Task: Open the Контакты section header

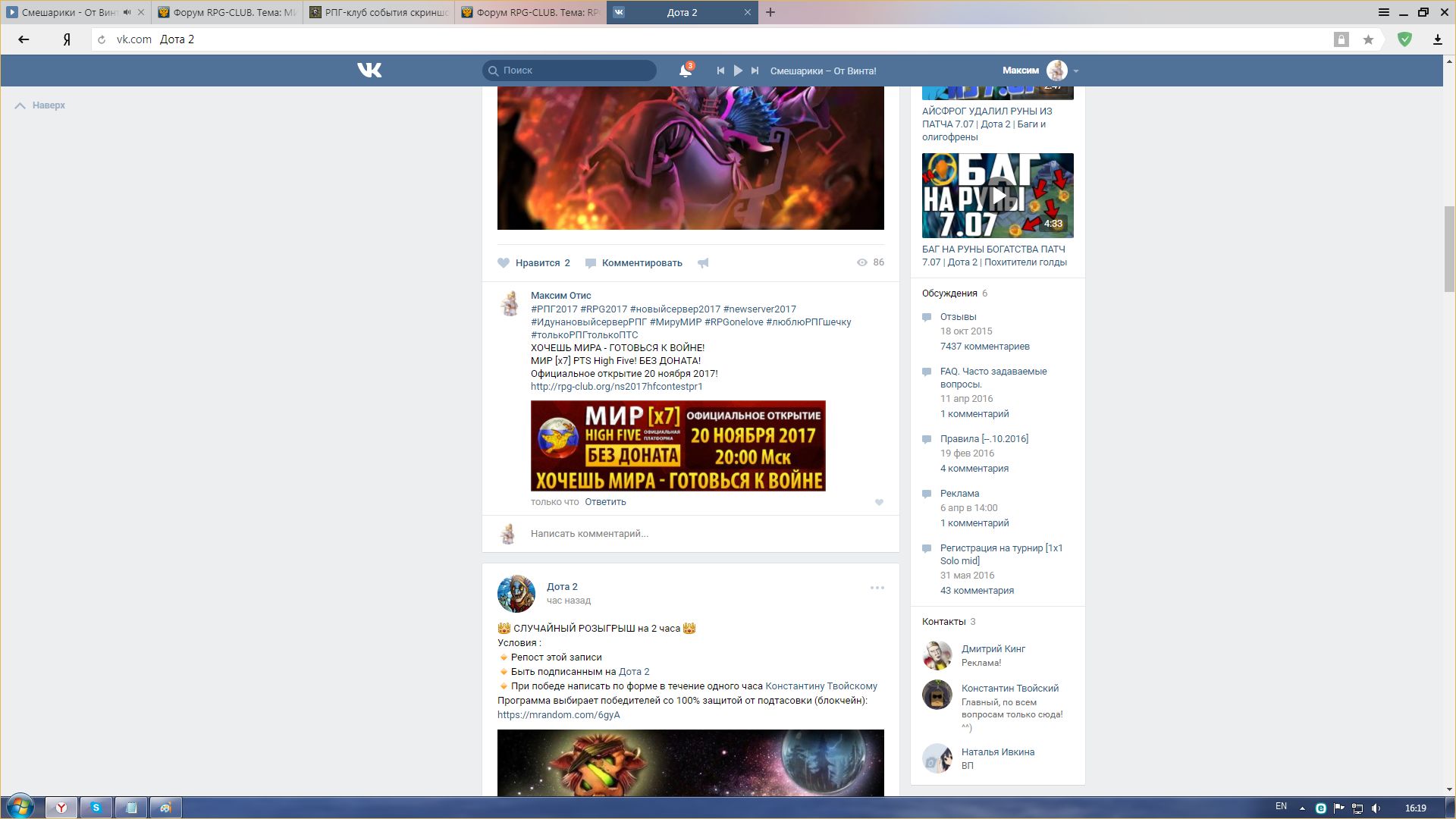Action: pyautogui.click(x=943, y=622)
